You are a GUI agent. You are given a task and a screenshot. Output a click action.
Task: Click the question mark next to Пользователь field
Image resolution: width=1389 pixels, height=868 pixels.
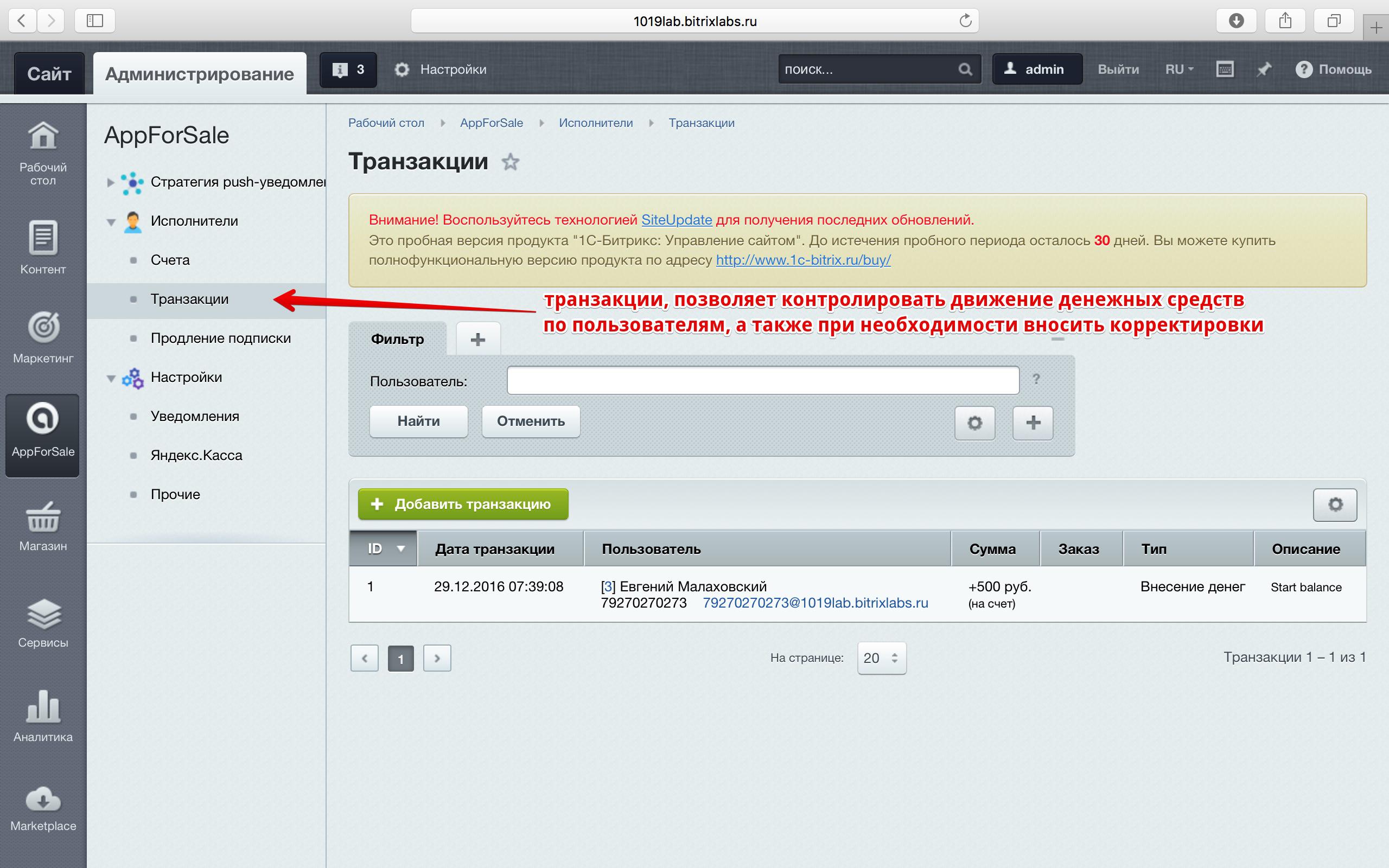click(1036, 379)
